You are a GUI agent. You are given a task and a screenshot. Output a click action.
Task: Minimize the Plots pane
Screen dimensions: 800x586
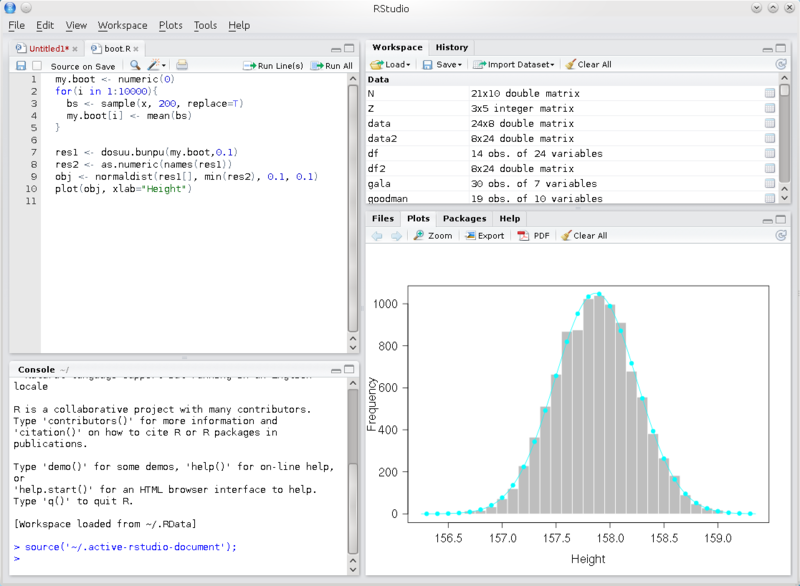click(x=767, y=220)
